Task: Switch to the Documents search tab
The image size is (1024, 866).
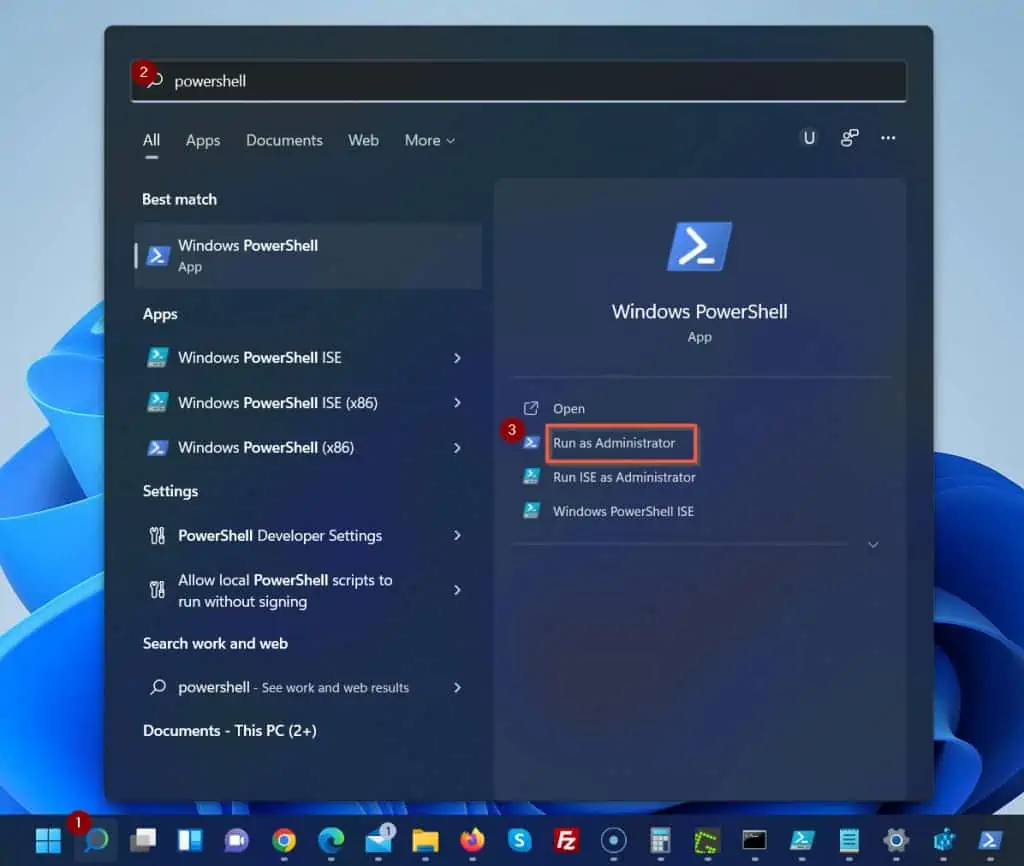Action: 284,141
